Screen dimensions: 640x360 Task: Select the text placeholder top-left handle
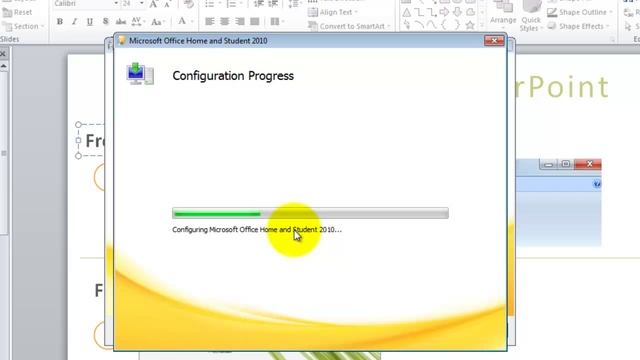[x=78, y=124]
